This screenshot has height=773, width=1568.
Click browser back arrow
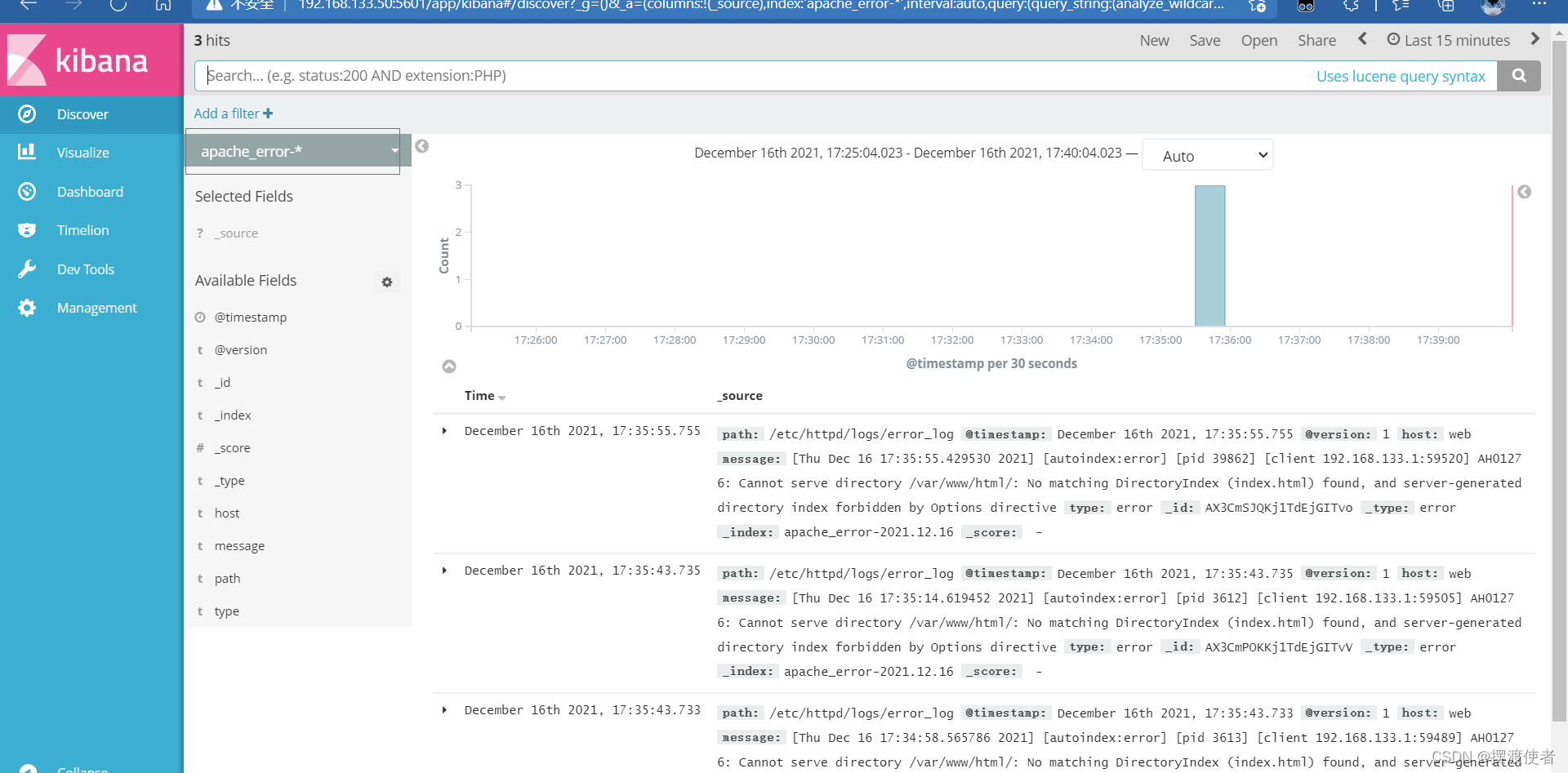click(x=29, y=5)
